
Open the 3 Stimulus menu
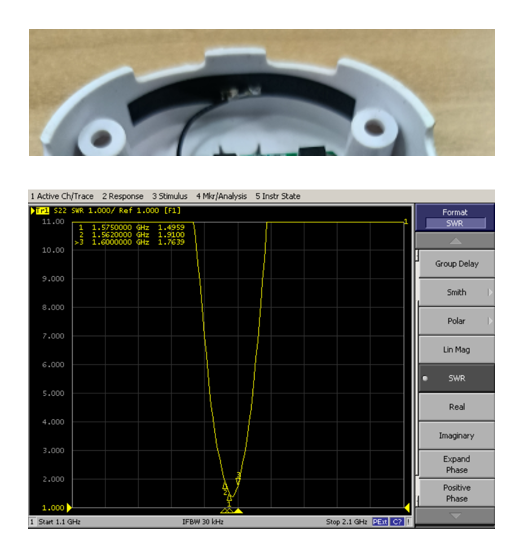tap(170, 196)
